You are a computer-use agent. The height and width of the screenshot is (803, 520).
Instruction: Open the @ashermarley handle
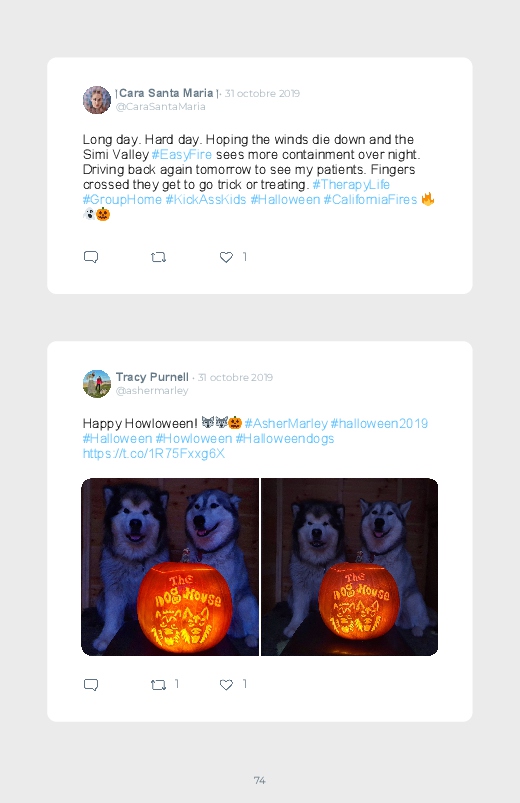pos(152,391)
